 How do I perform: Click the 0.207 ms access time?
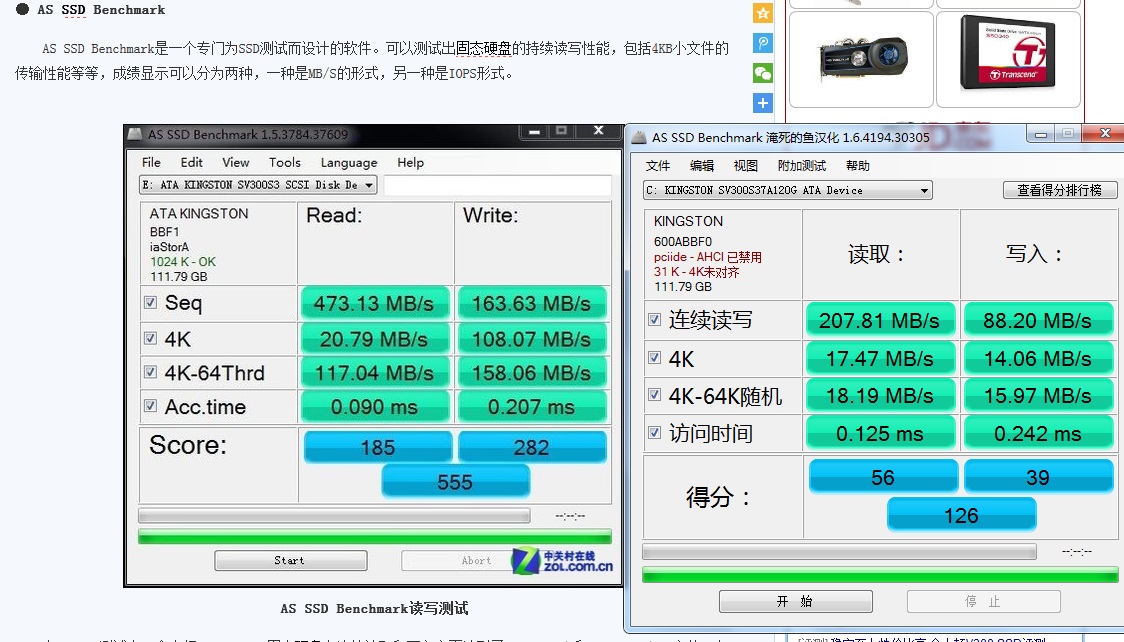[532, 407]
